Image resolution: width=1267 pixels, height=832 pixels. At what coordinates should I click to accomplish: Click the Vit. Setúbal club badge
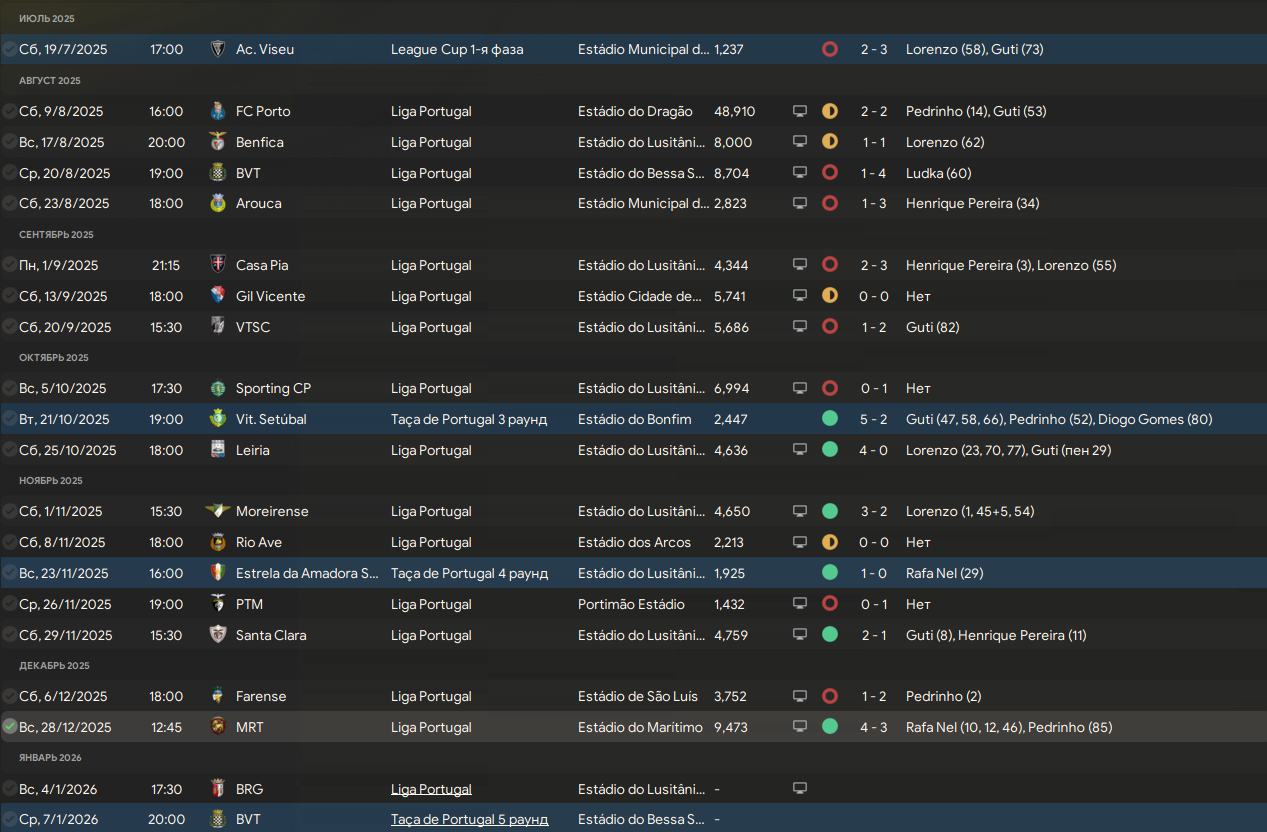coord(217,419)
